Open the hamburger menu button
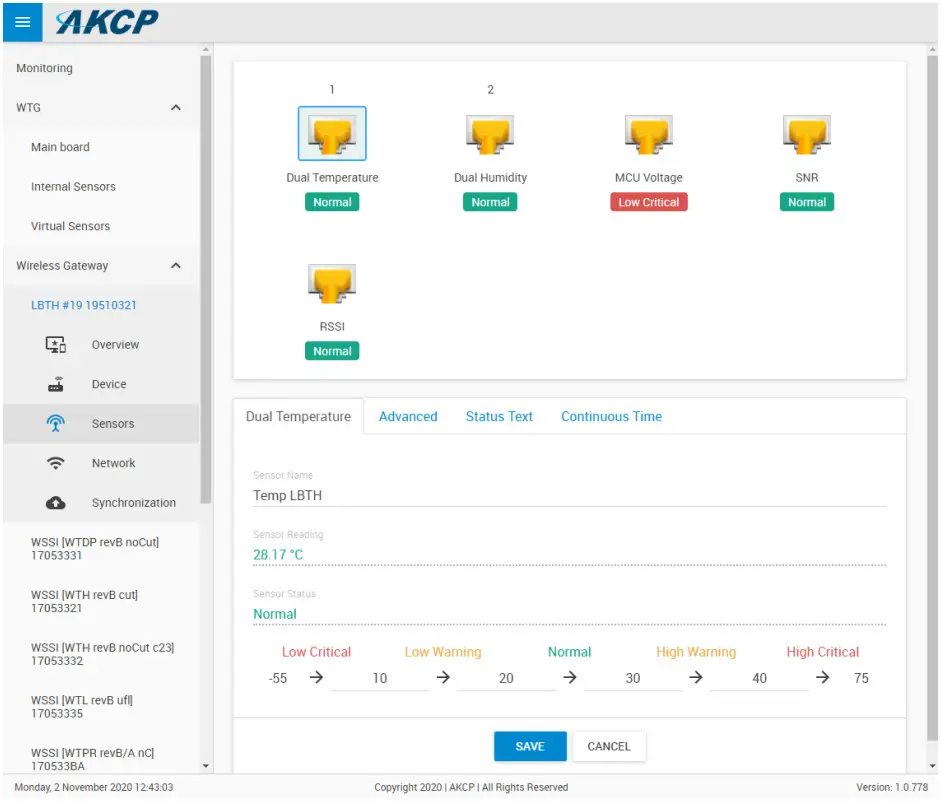The height and width of the screenshot is (806, 942). pos(22,22)
